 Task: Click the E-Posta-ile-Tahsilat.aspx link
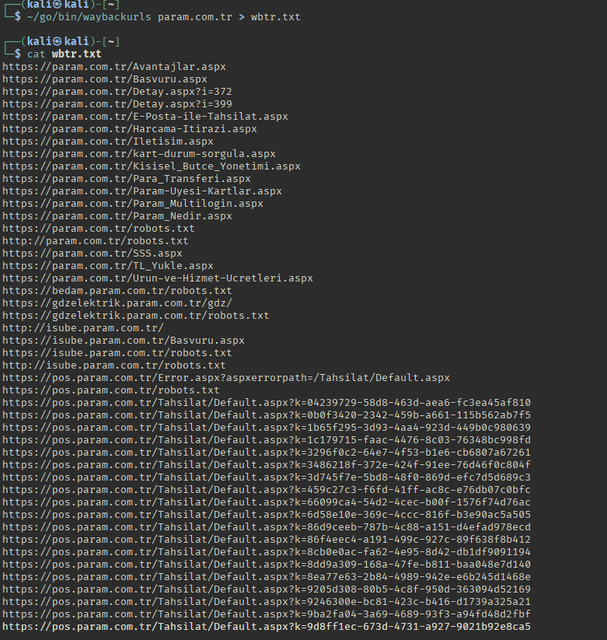(x=145, y=116)
